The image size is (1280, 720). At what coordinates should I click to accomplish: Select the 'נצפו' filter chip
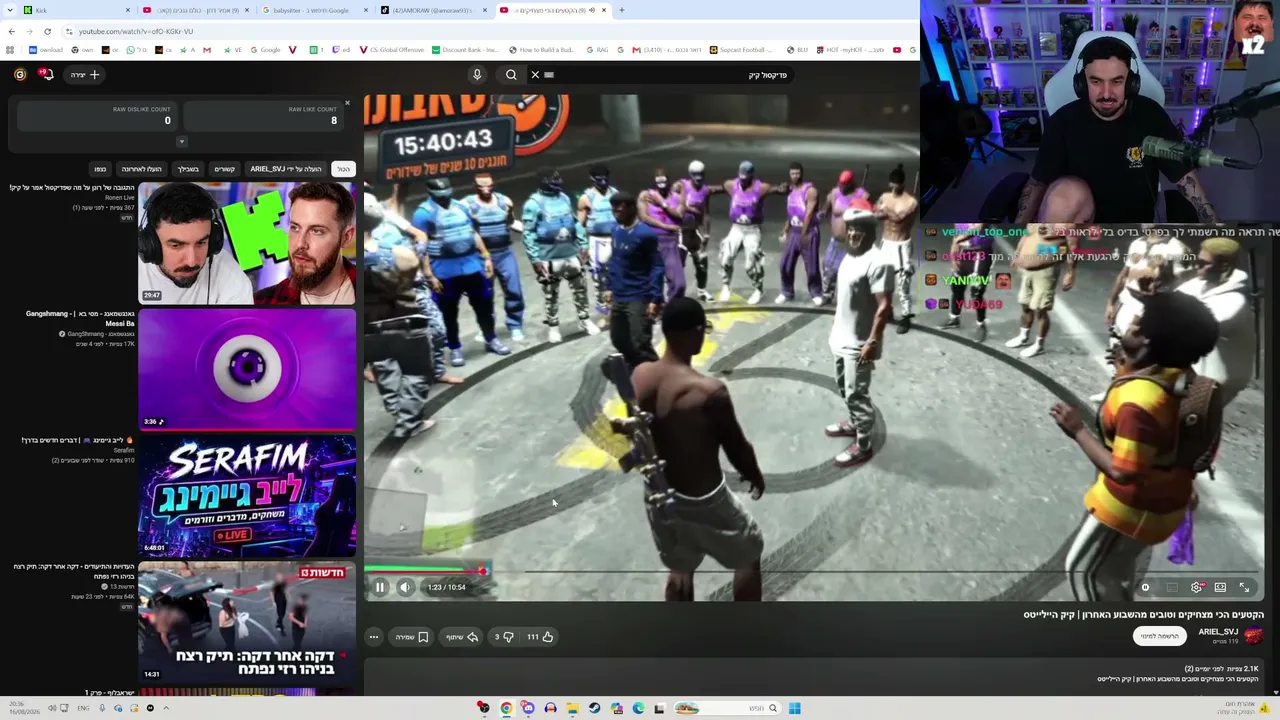tap(100, 169)
